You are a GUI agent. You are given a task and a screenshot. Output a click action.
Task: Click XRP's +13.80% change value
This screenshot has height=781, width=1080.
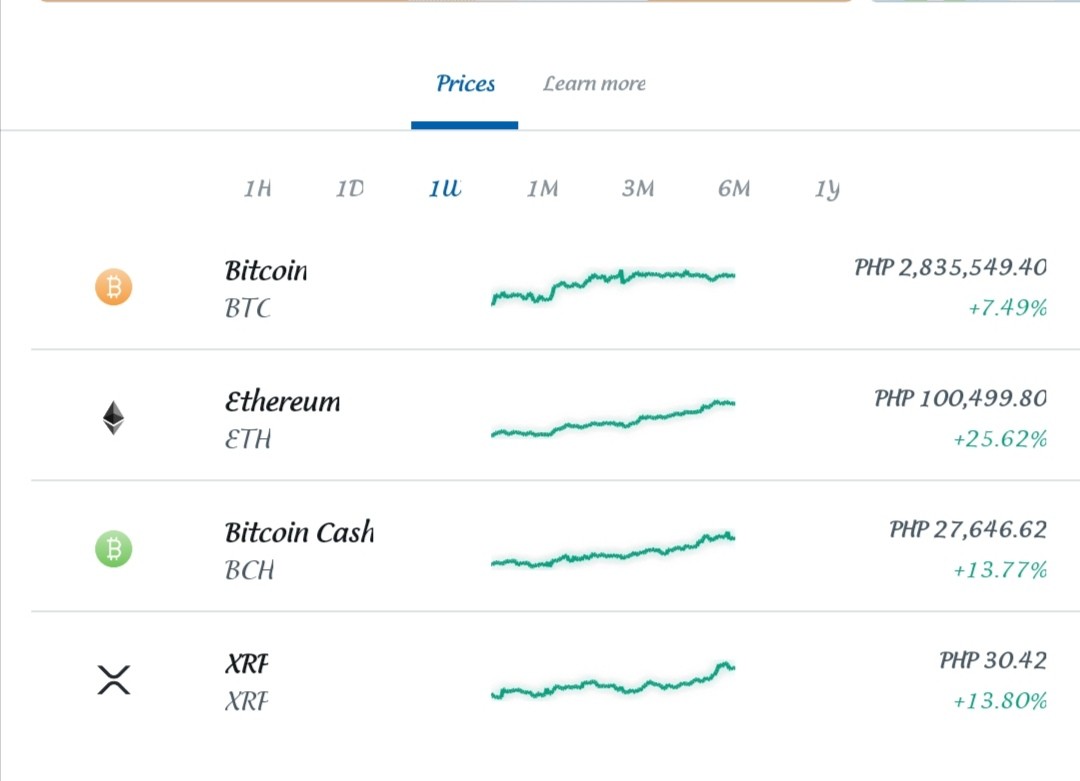pos(999,701)
